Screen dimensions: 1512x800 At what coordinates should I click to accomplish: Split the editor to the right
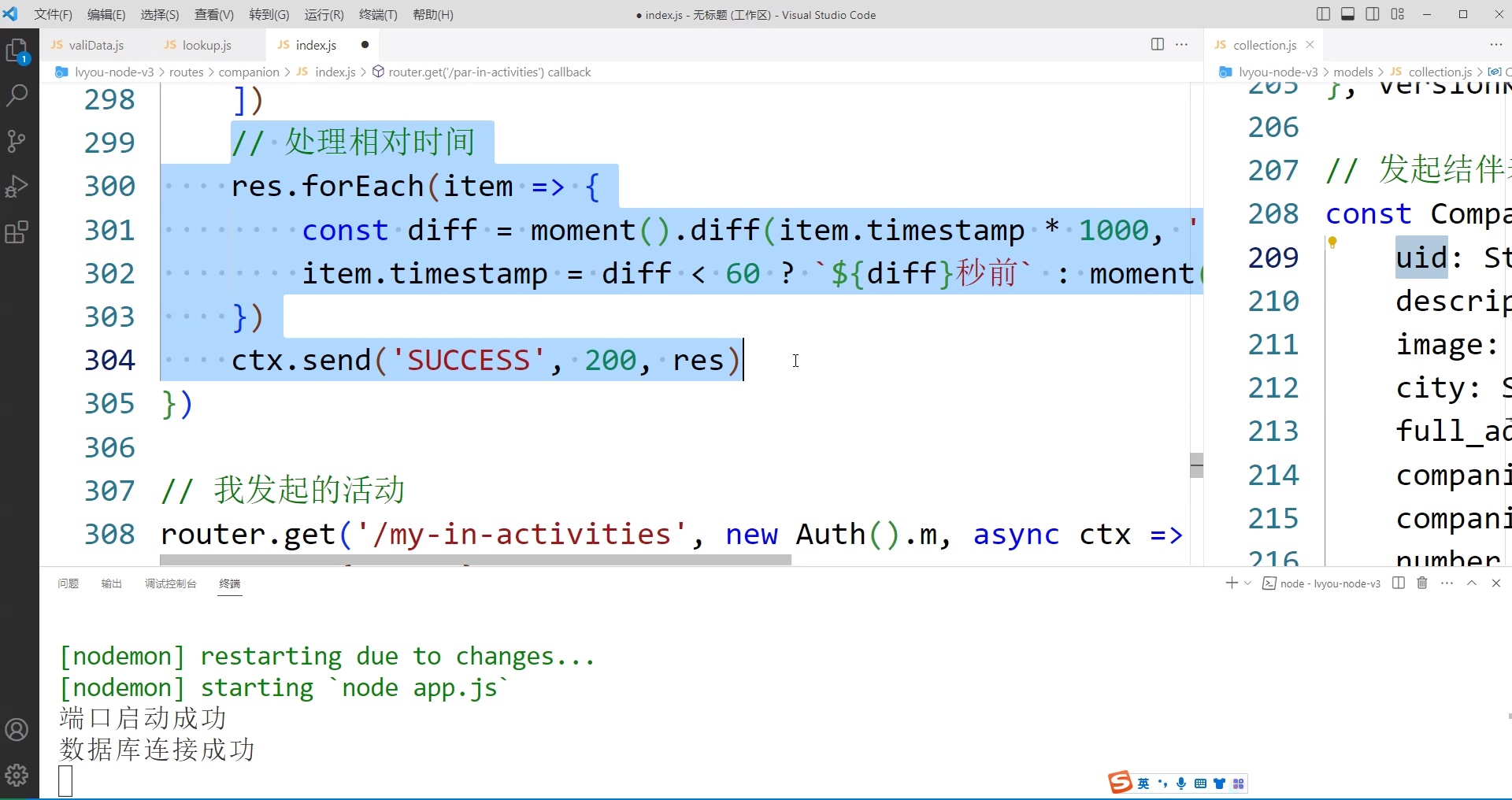click(x=1157, y=45)
